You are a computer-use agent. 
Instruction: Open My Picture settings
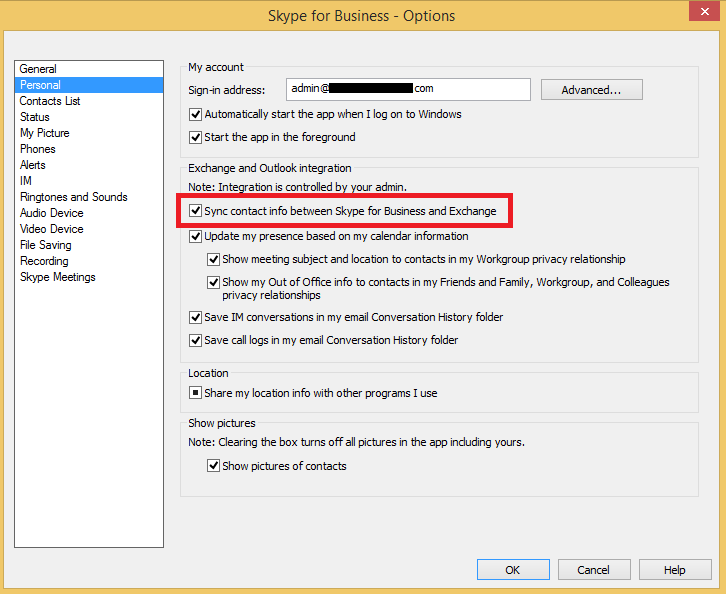[44, 133]
